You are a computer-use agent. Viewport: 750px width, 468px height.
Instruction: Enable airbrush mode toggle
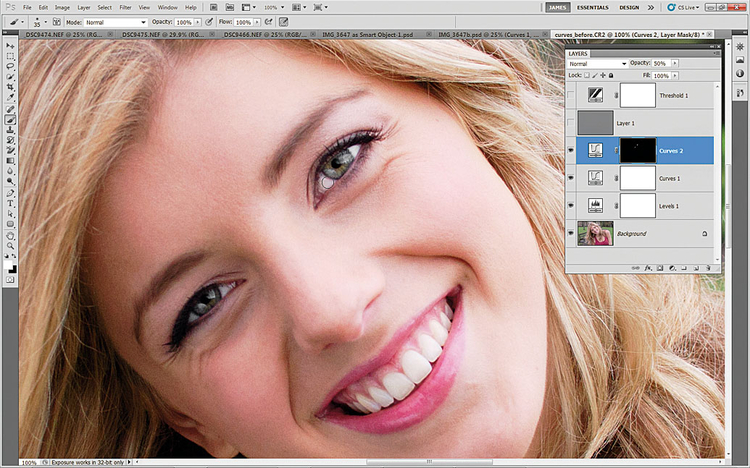(x=269, y=22)
